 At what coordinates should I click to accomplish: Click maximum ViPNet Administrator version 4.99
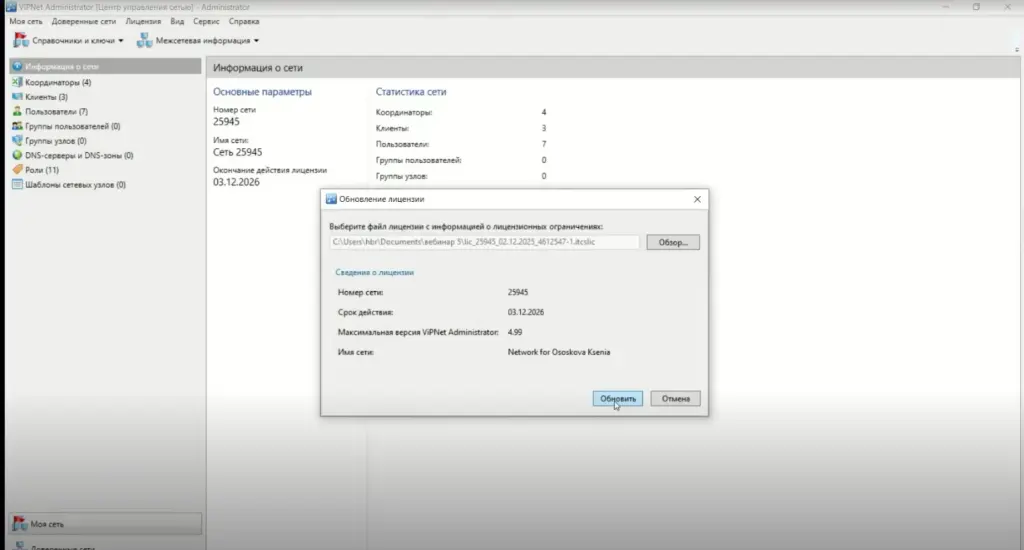click(x=515, y=332)
